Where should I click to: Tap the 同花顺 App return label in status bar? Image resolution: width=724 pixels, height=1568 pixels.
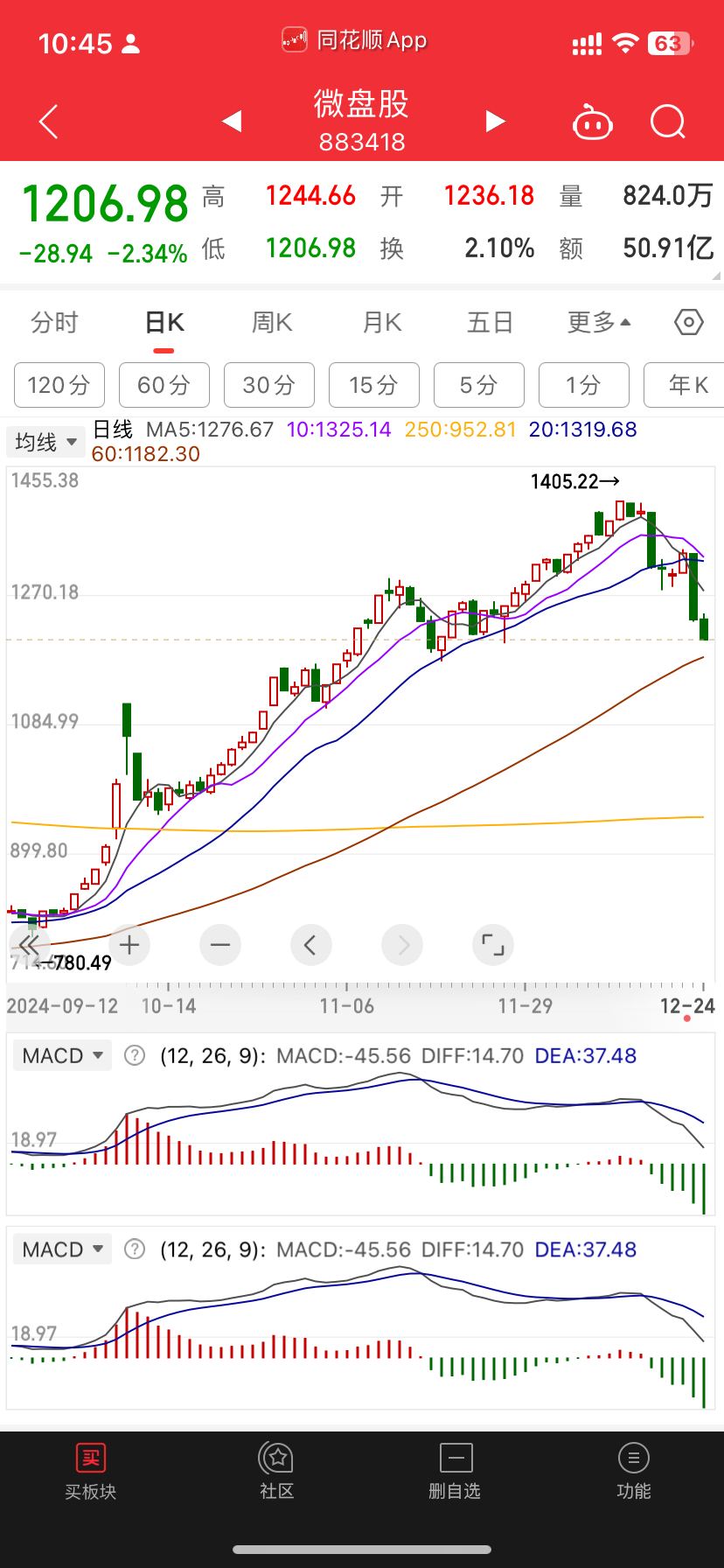[x=355, y=40]
